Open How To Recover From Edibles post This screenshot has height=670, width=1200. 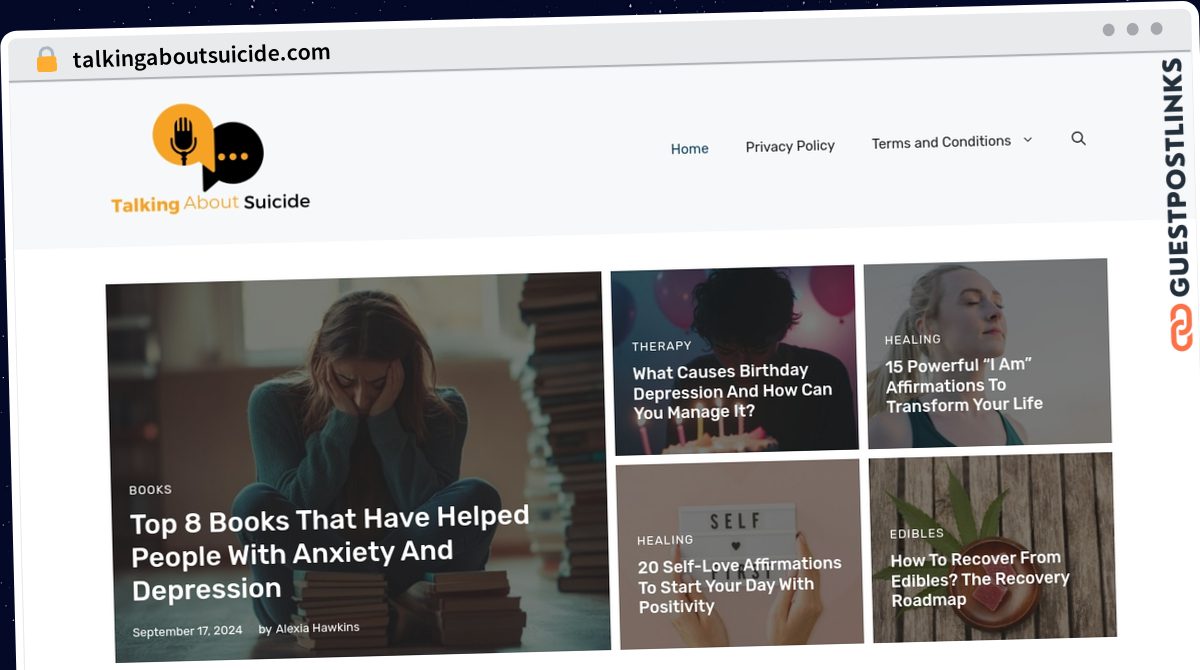coord(979,579)
